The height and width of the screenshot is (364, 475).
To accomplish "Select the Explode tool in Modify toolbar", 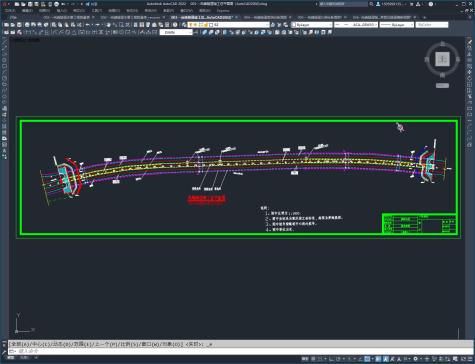I will (469, 145).
